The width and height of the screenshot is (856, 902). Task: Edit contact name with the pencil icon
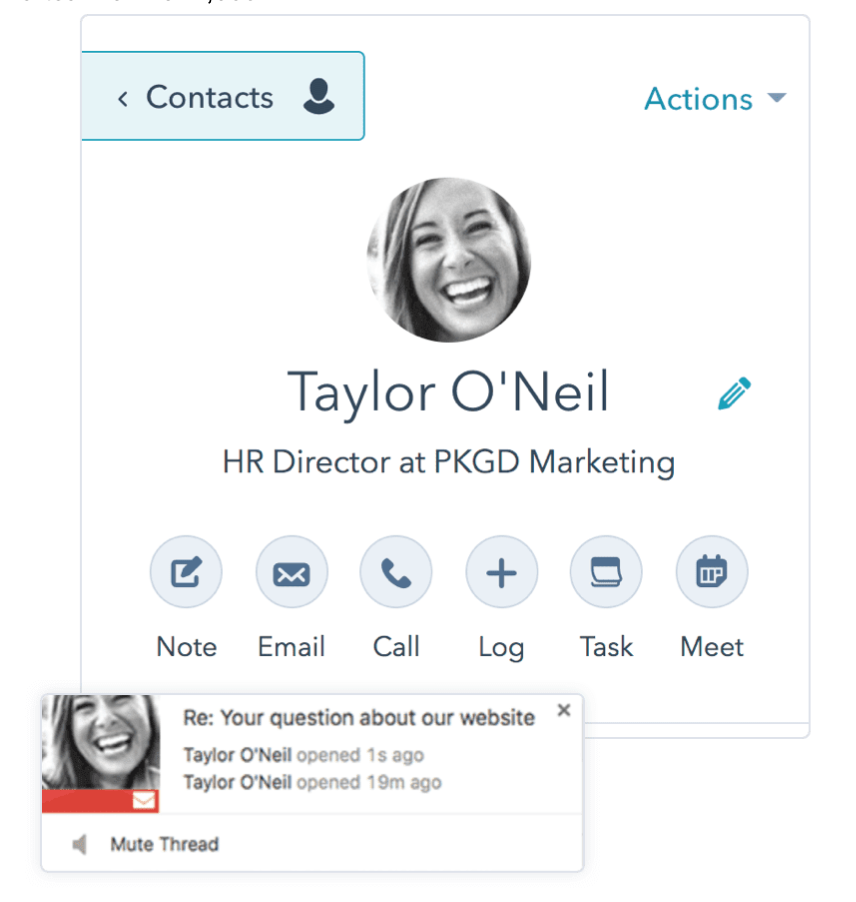[735, 393]
